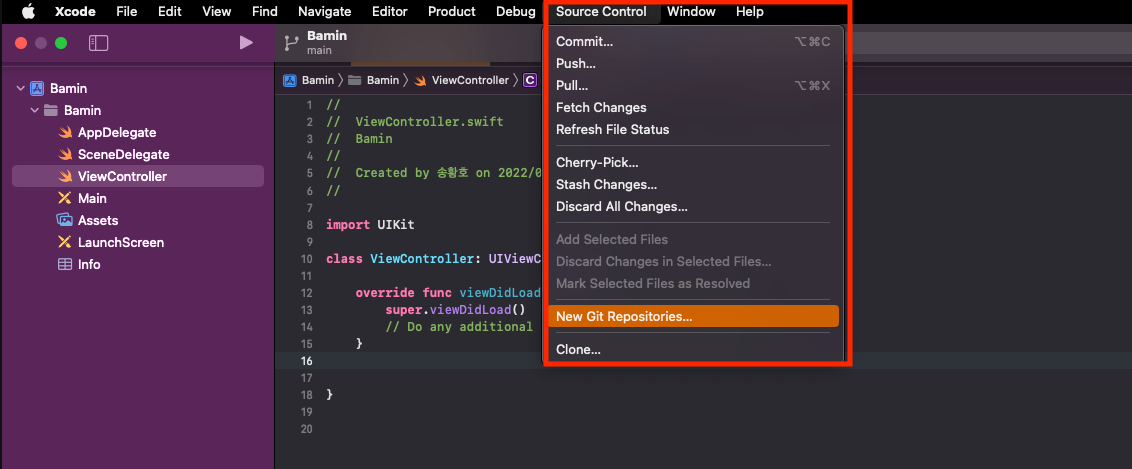Click SceneDelegate's Swift file icon

pyautogui.click(x=65, y=154)
